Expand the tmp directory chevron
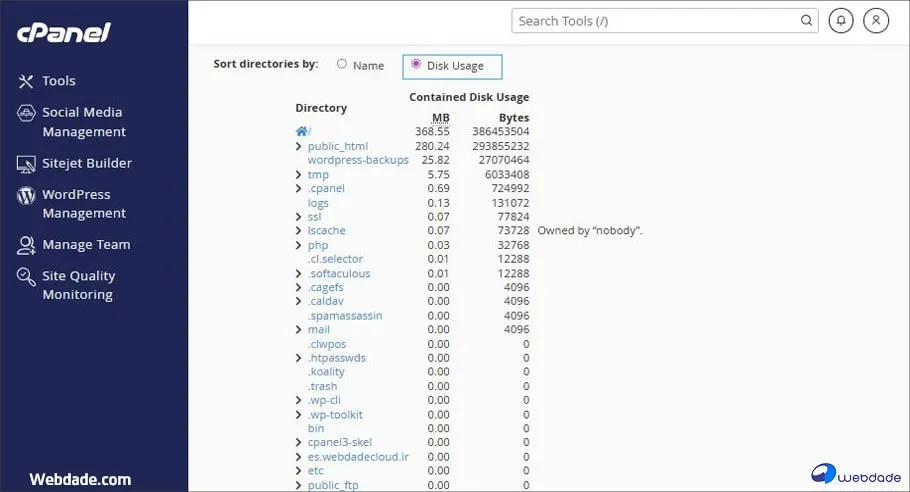 pyautogui.click(x=299, y=175)
